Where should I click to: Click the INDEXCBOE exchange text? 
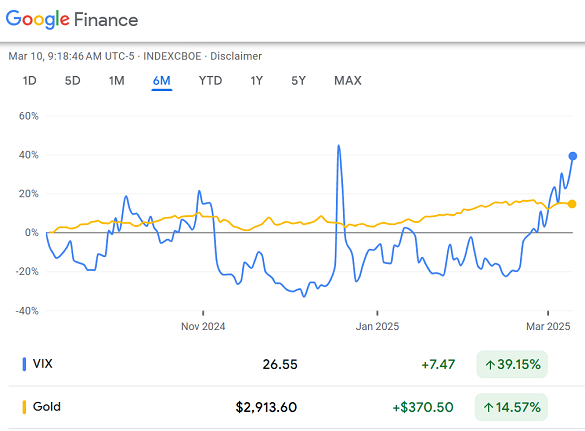172,56
